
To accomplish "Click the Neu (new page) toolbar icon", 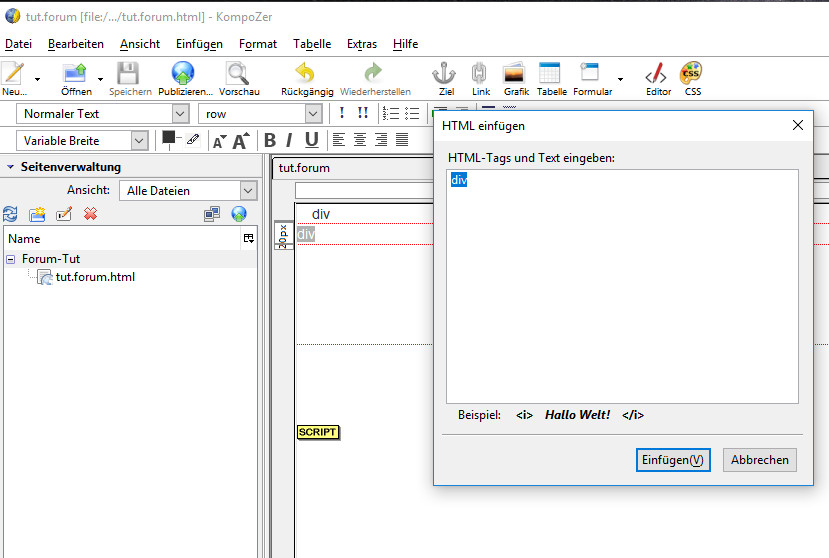I will click(x=13, y=73).
